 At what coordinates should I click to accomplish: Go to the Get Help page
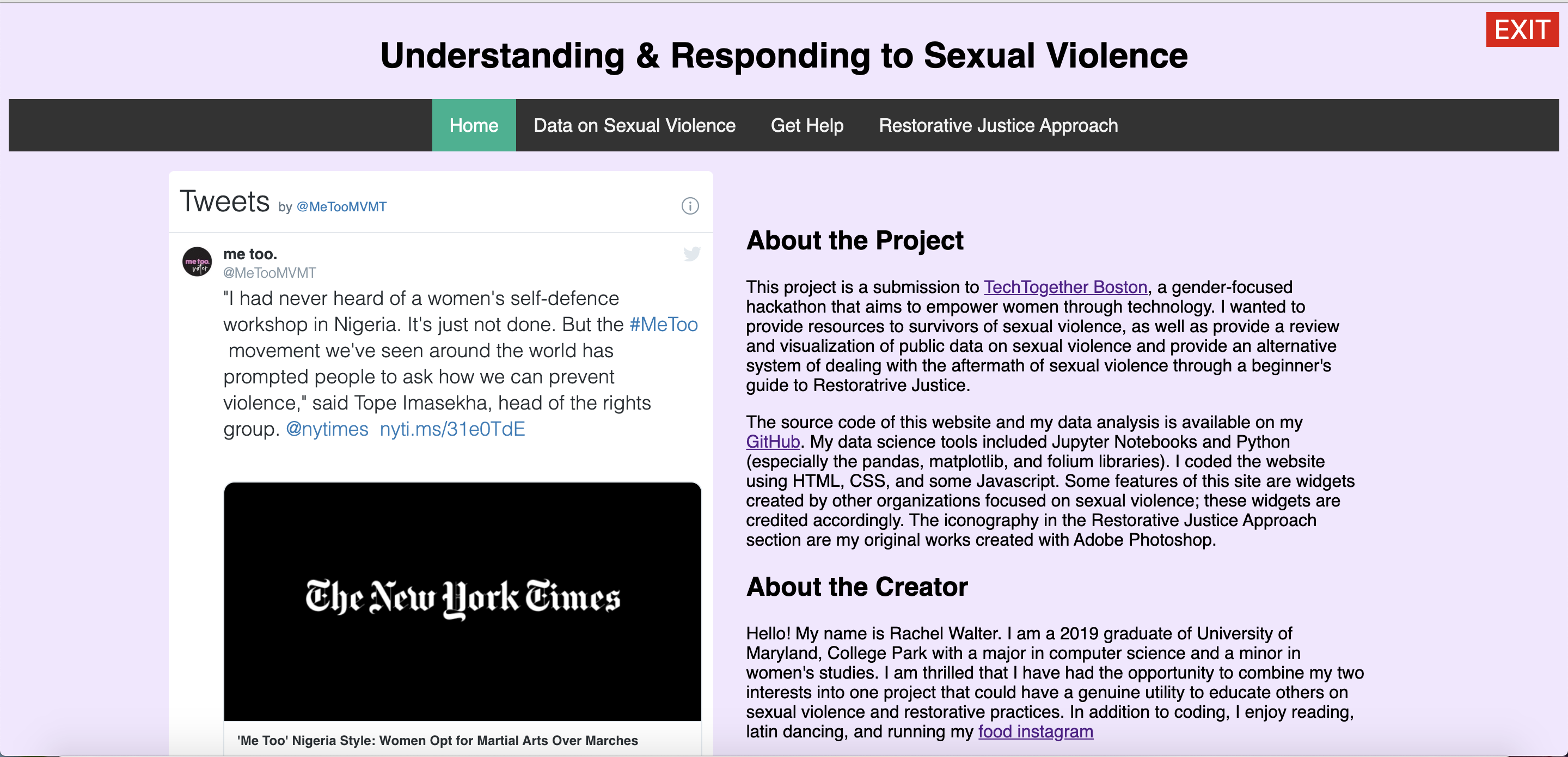coord(806,125)
